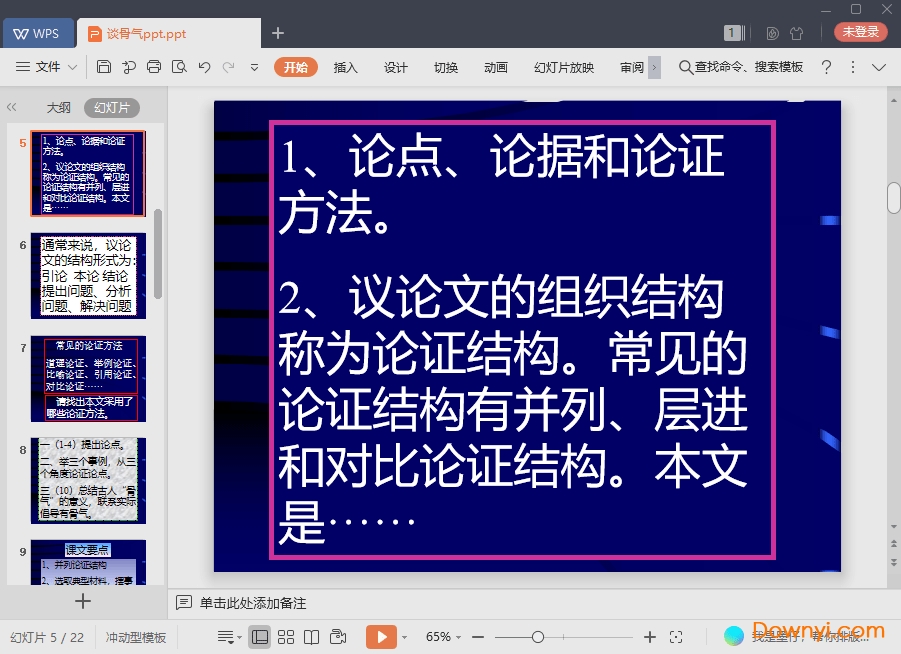Switch to the 插入 ribbon tab
Viewport: 901px width, 654px height.
tap(344, 67)
